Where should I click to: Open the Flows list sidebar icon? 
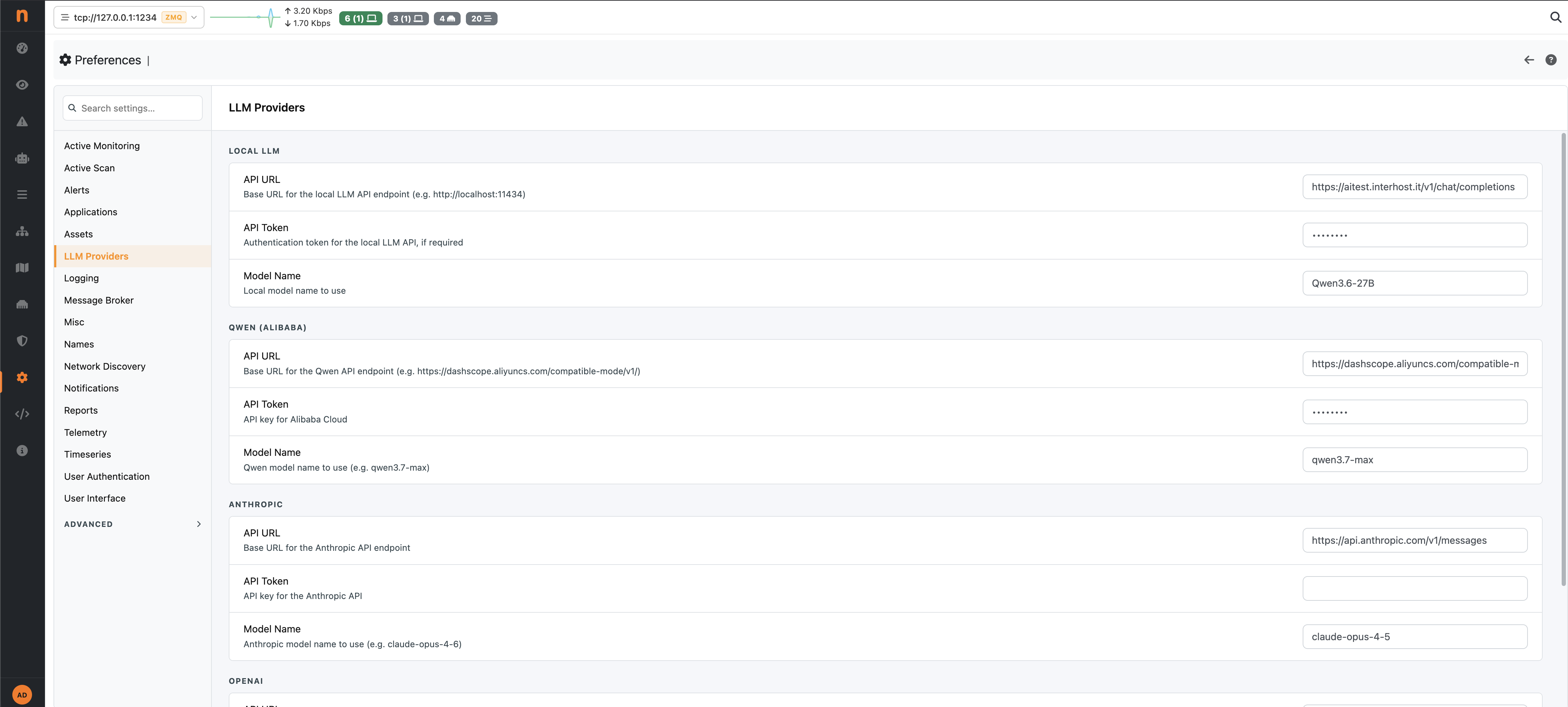tap(22, 195)
